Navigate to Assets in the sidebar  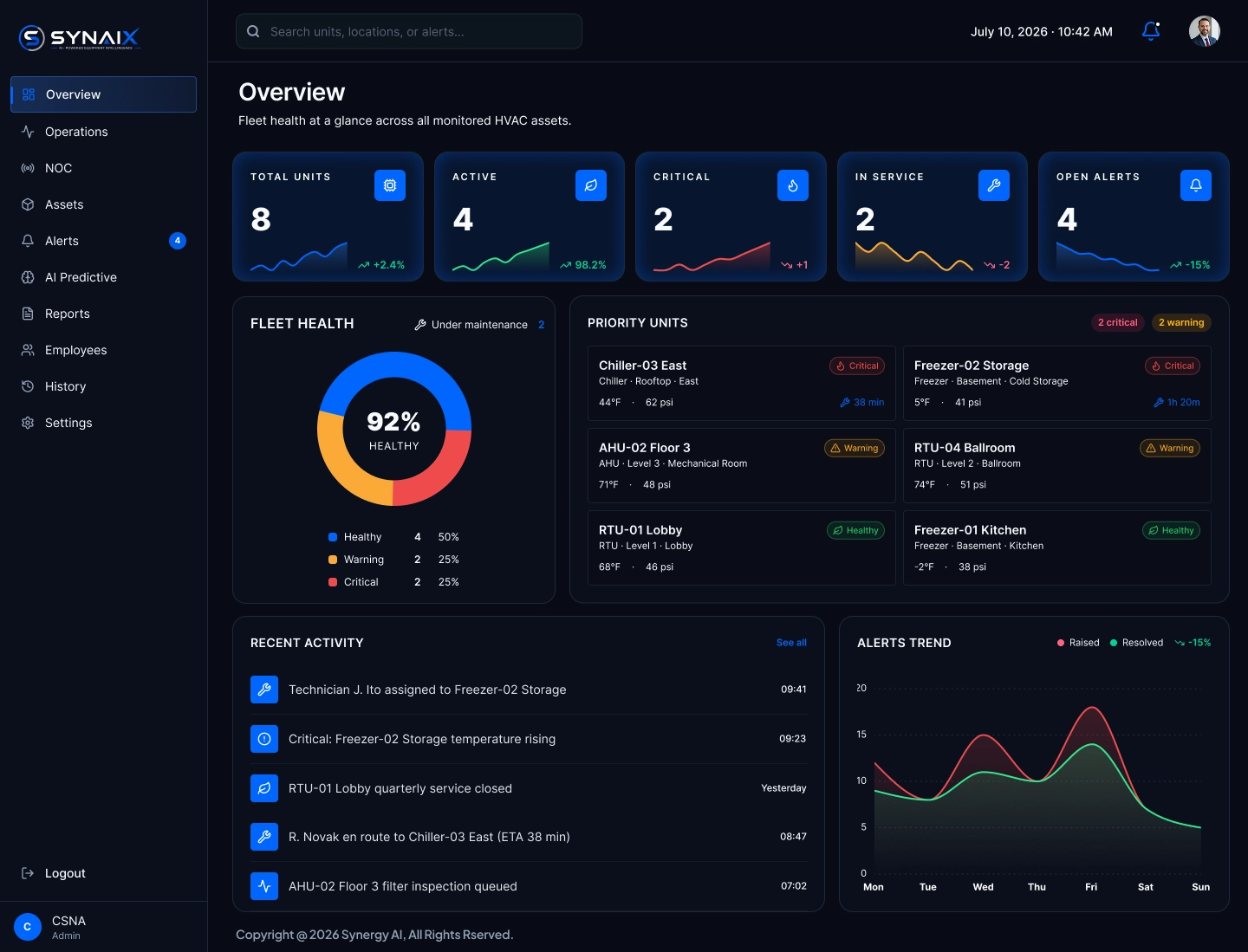(103, 204)
